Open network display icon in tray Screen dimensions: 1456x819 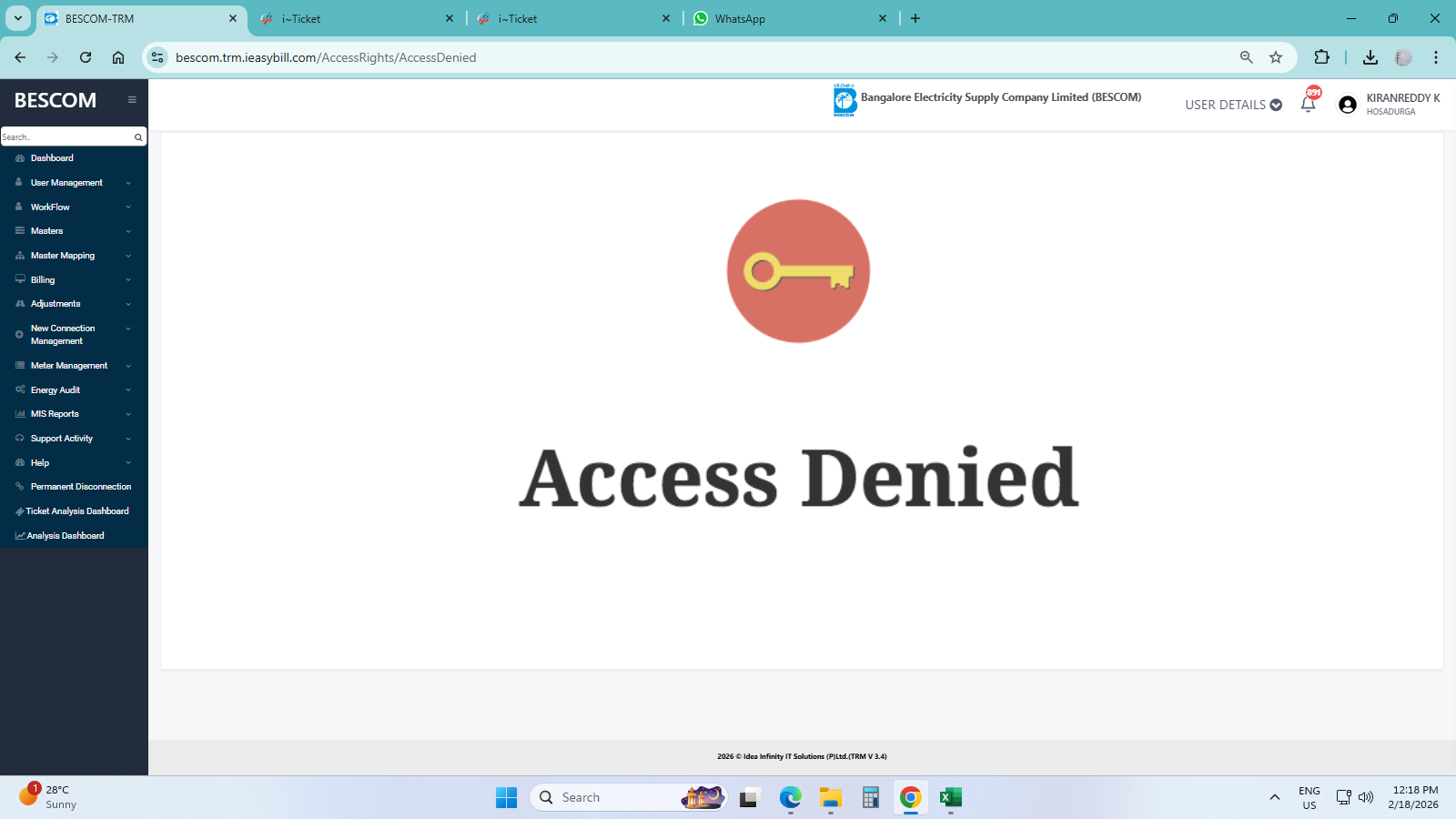tap(1343, 798)
